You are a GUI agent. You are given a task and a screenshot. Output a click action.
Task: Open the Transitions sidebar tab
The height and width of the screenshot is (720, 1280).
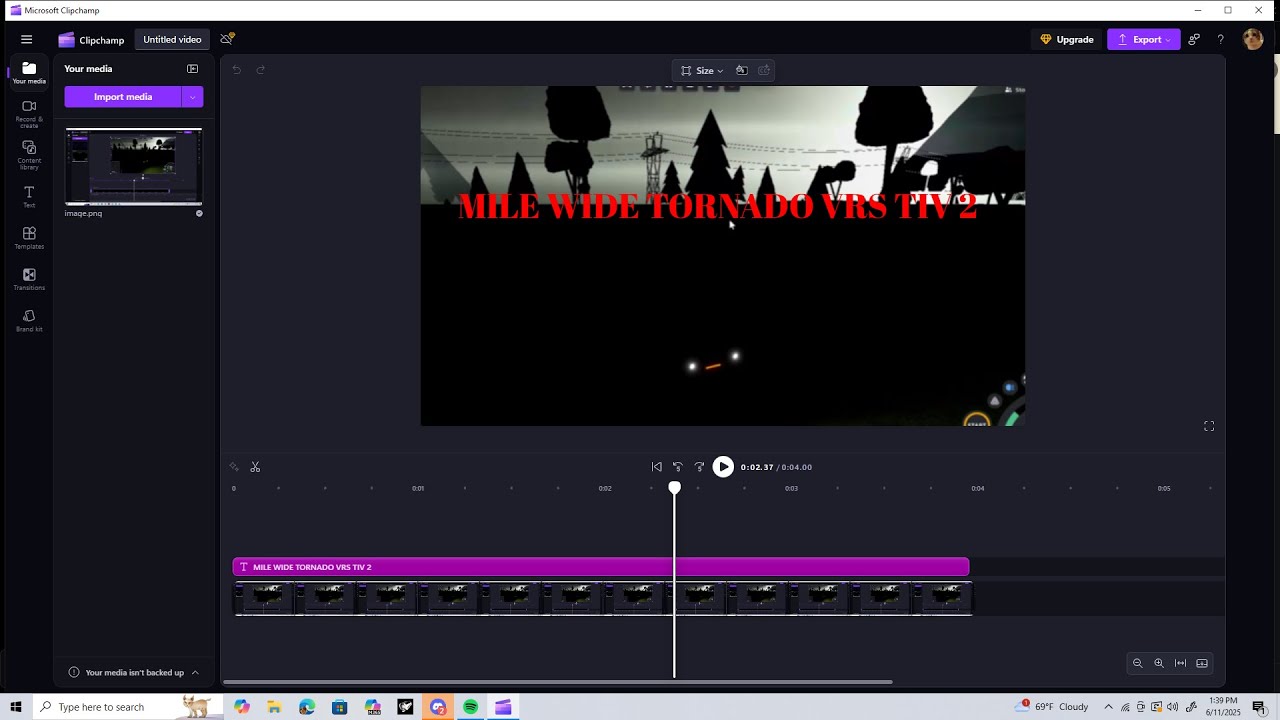pyautogui.click(x=29, y=279)
